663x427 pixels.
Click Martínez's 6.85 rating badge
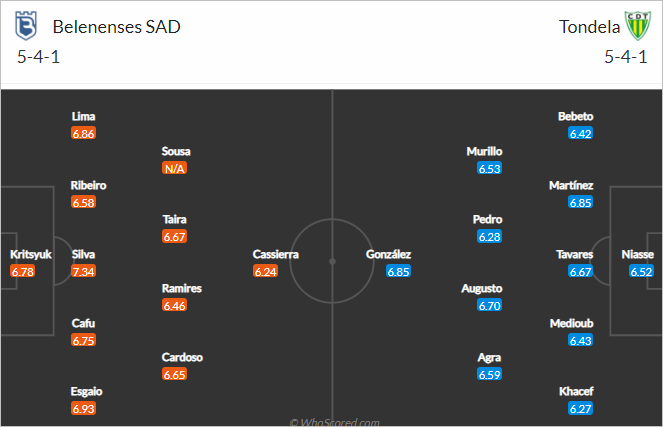[581, 203]
